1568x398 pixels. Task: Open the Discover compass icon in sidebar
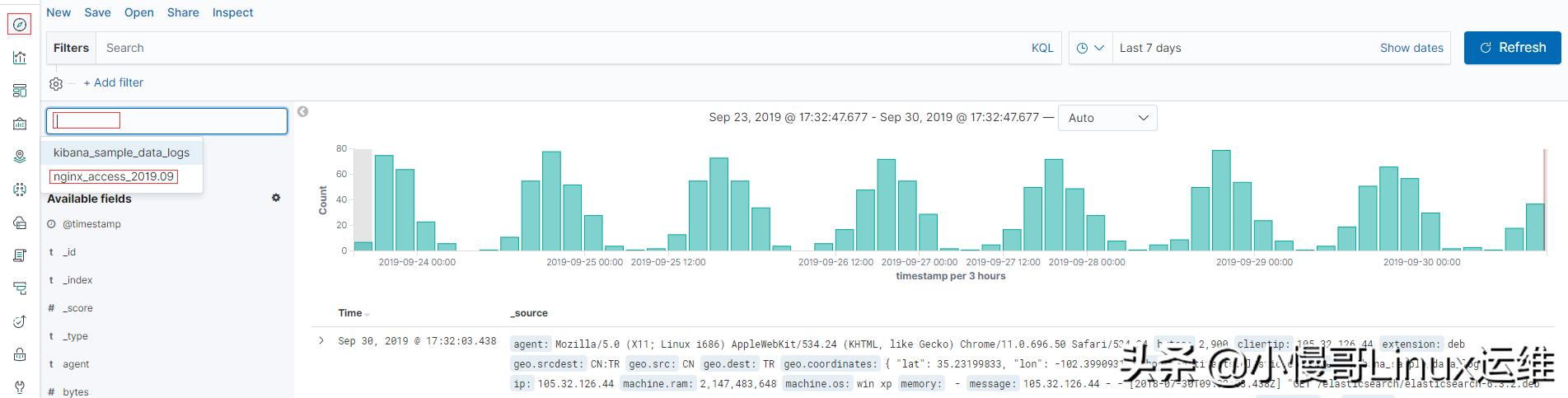pos(20,25)
